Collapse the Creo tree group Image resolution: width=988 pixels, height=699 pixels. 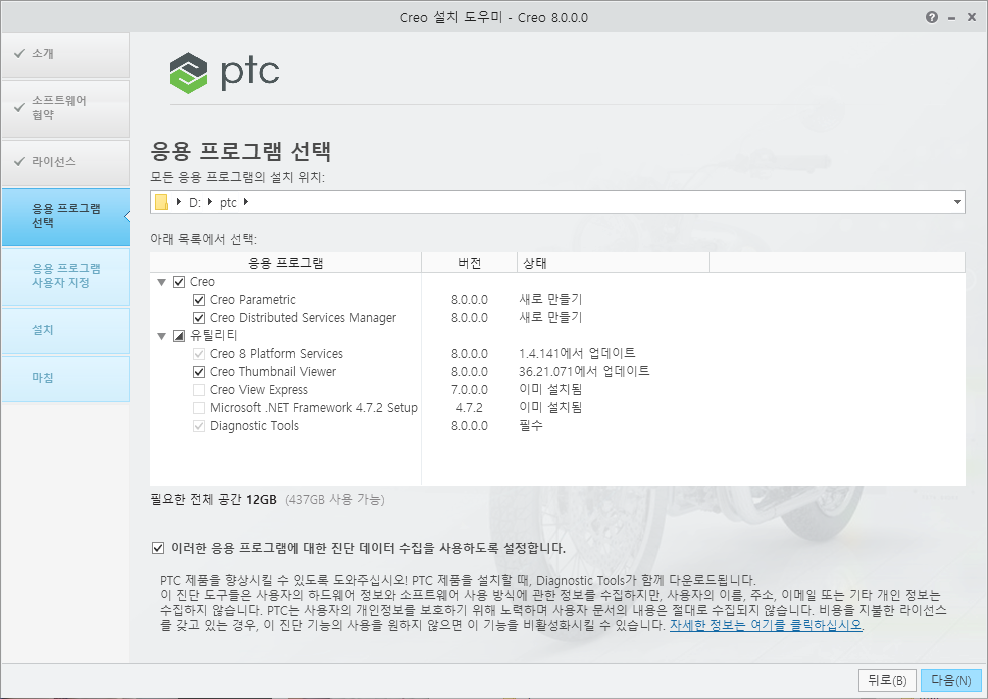tap(161, 282)
